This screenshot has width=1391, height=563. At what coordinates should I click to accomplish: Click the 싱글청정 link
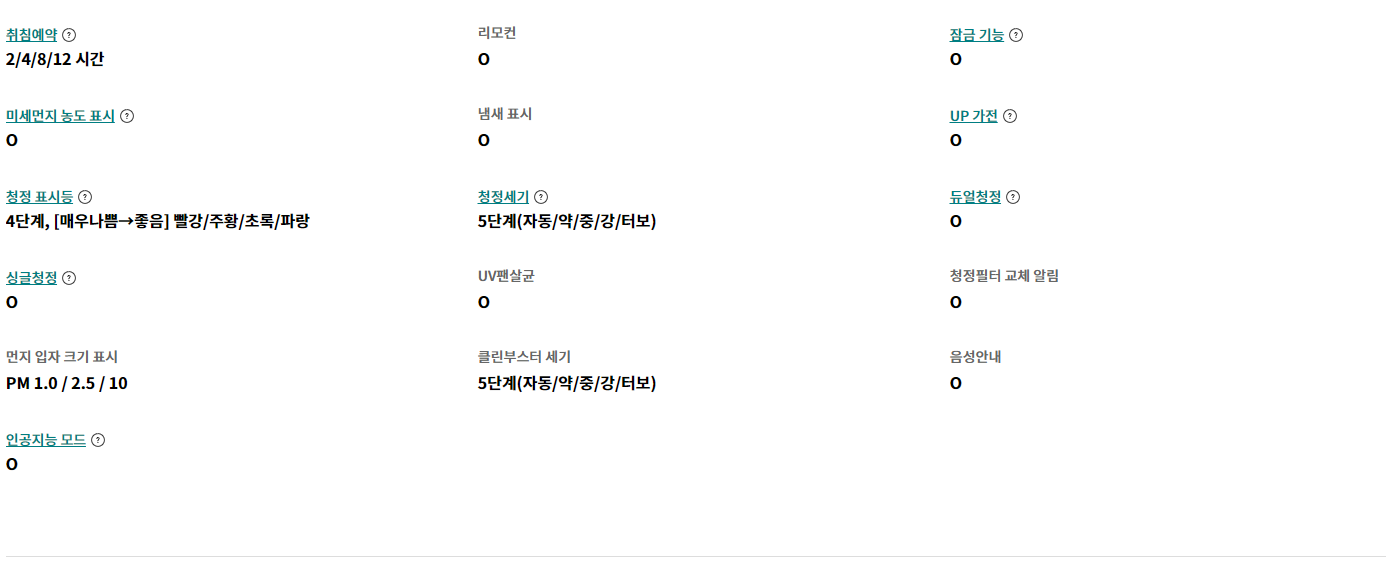coord(31,278)
